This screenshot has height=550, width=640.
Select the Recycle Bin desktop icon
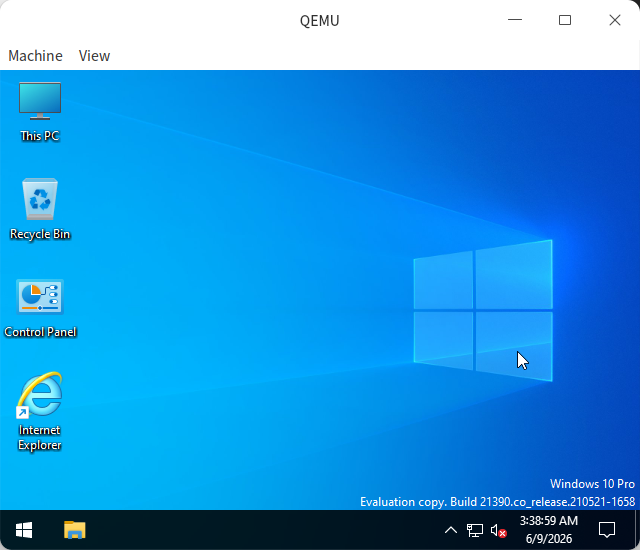(40, 209)
